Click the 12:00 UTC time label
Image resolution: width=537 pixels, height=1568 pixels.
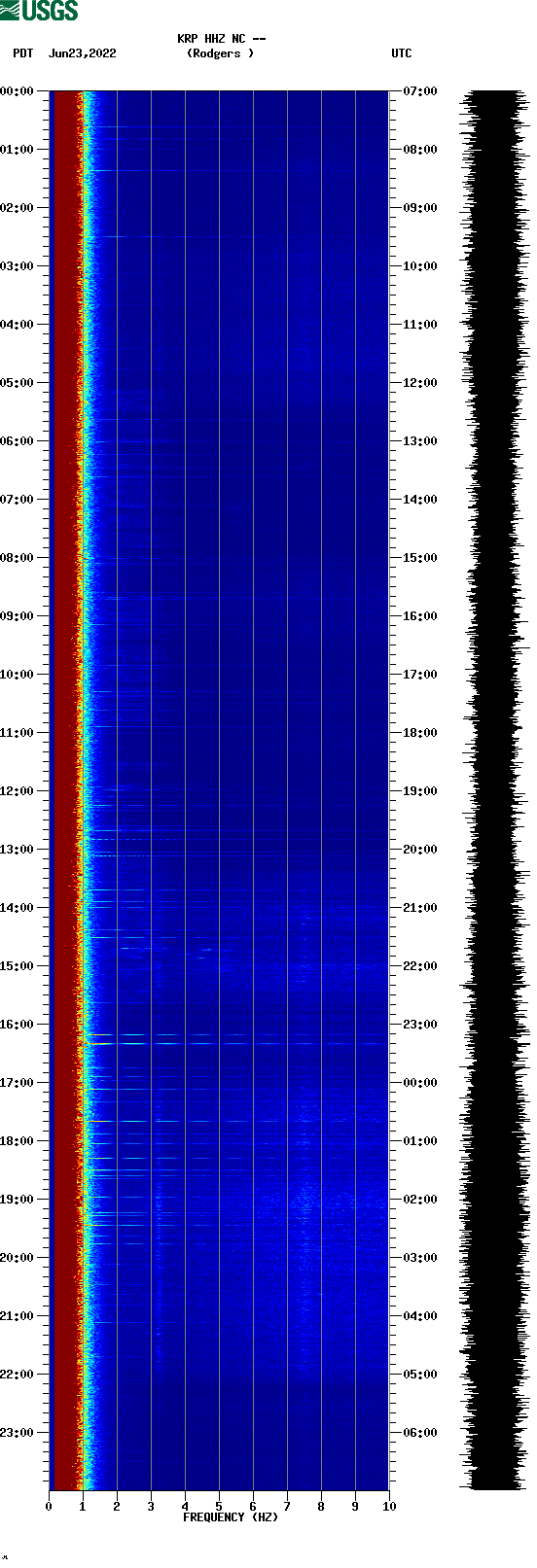coord(420,383)
